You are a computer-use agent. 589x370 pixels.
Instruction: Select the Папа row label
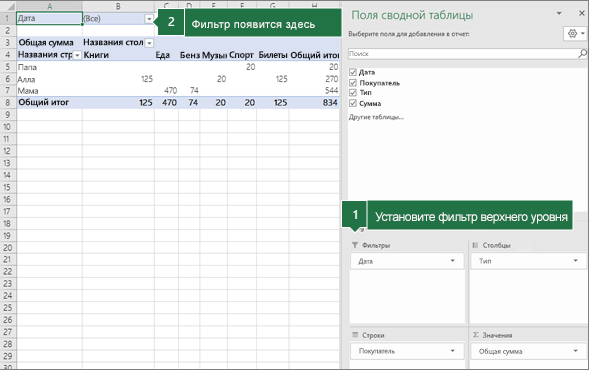49,67
